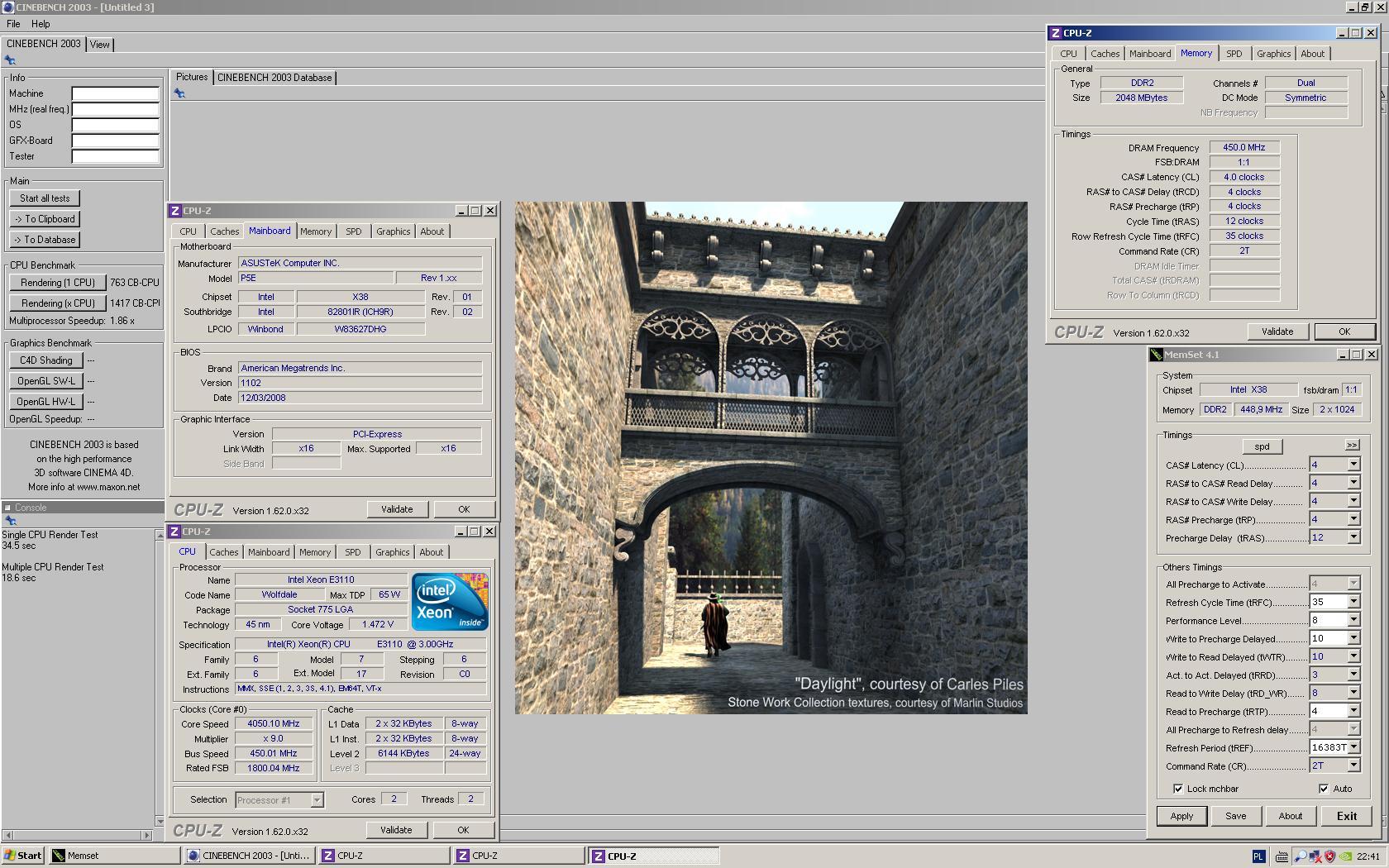Open the NVIDIA tray icon
This screenshot has height=868, width=1389.
(1345, 856)
